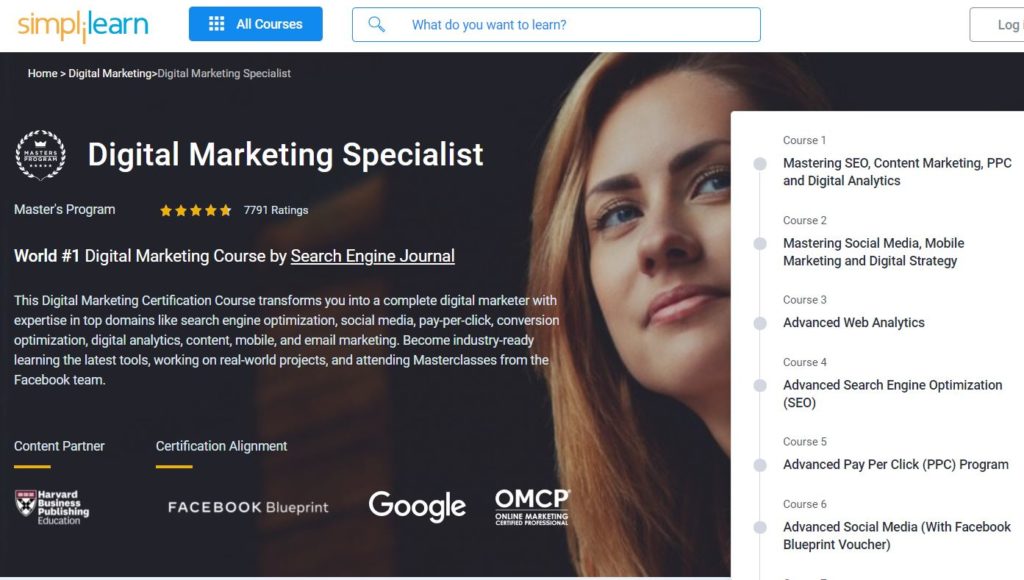Click the Digital Marketing Specialist breadcrumb
1024x580 pixels.
[224, 73]
